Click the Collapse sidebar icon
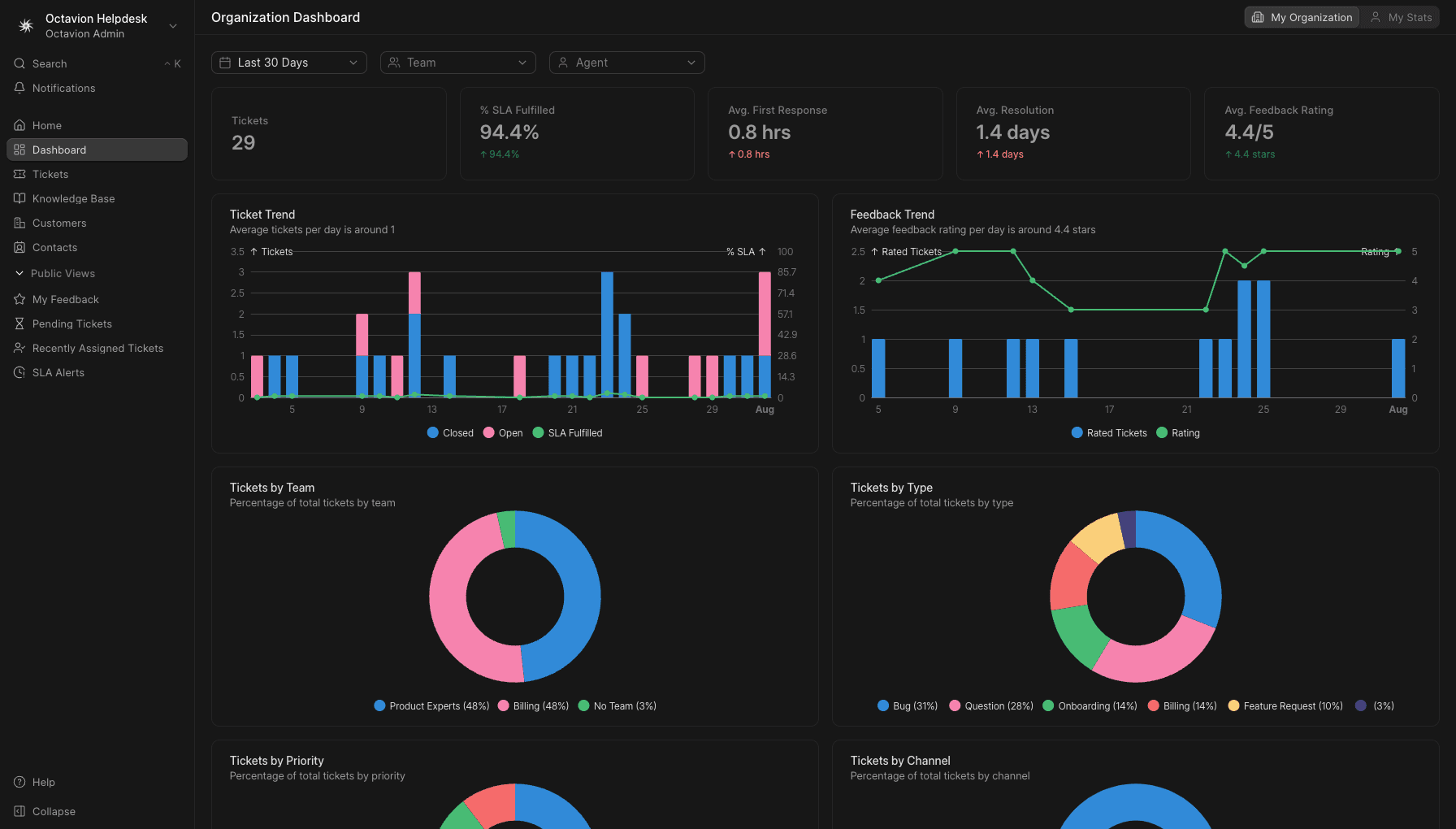 (x=19, y=811)
